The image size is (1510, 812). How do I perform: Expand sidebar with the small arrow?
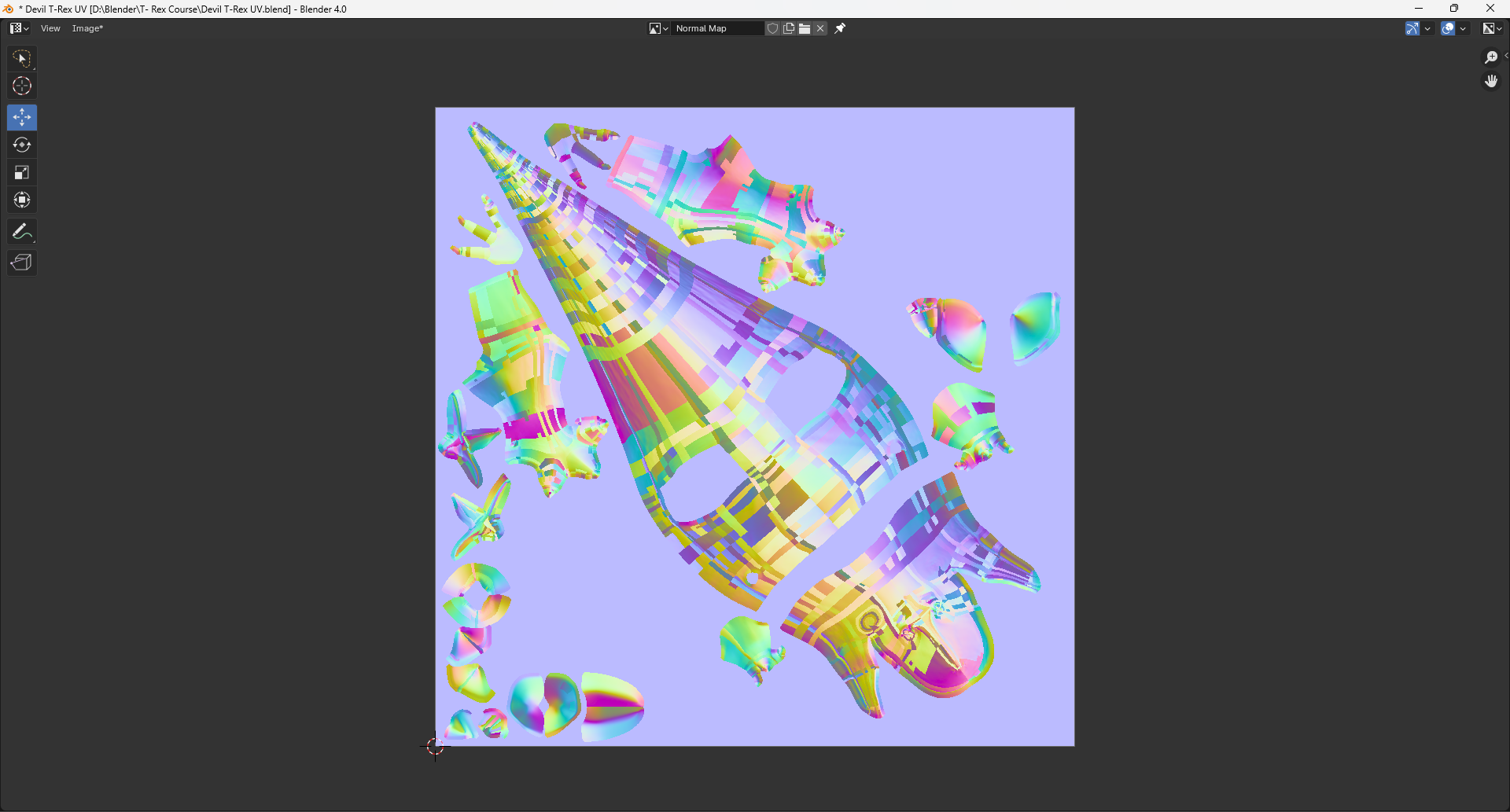pos(1505,56)
